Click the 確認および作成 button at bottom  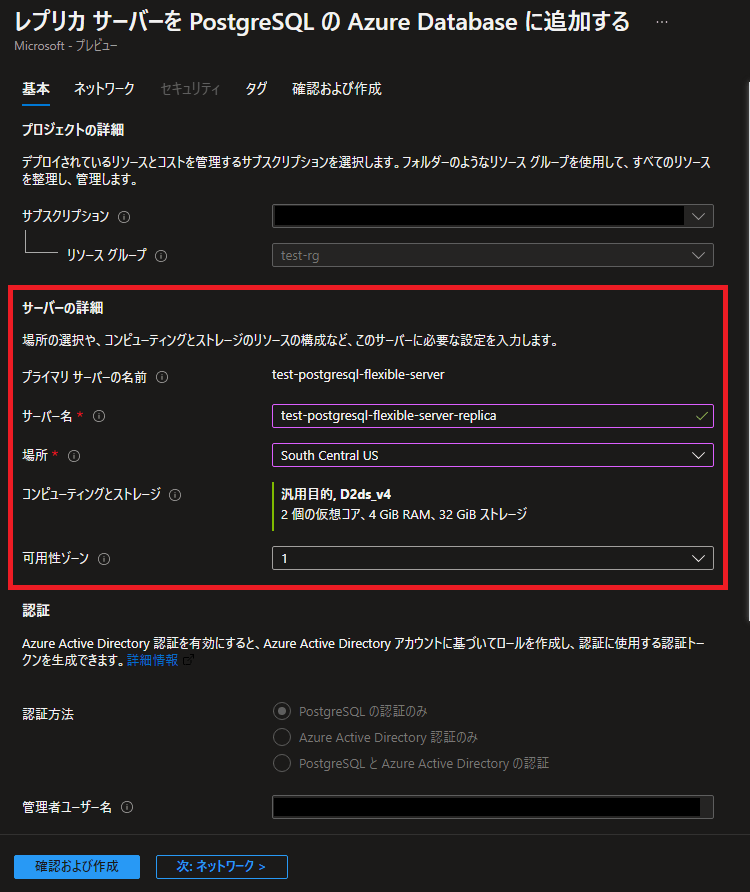pyautogui.click(x=77, y=866)
